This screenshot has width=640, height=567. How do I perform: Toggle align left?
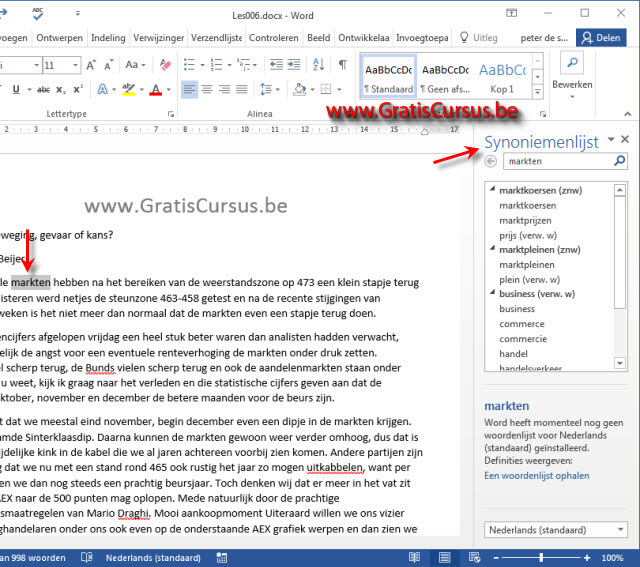(189, 89)
